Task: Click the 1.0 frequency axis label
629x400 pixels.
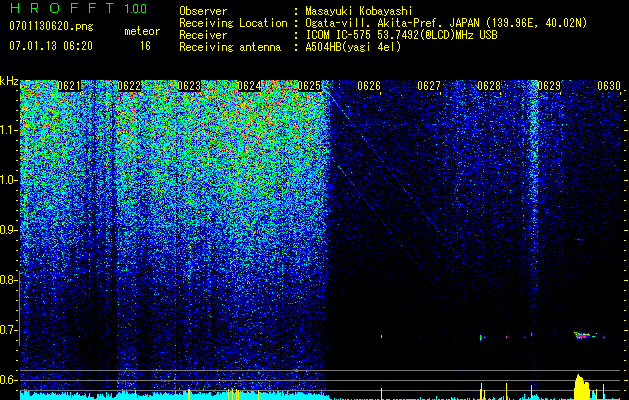Action: tap(9, 180)
